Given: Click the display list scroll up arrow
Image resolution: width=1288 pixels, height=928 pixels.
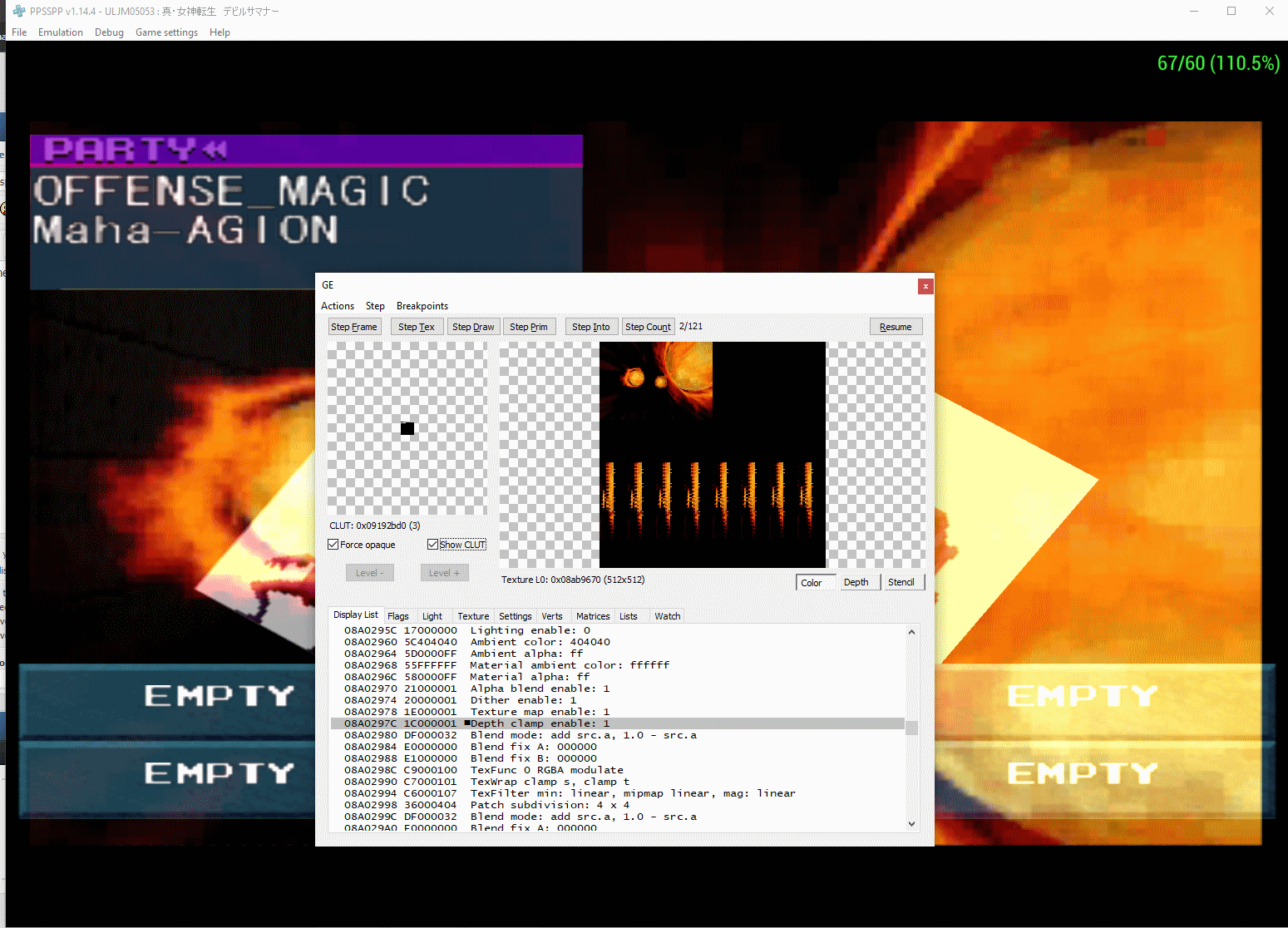Looking at the screenshot, I should pos(912,632).
